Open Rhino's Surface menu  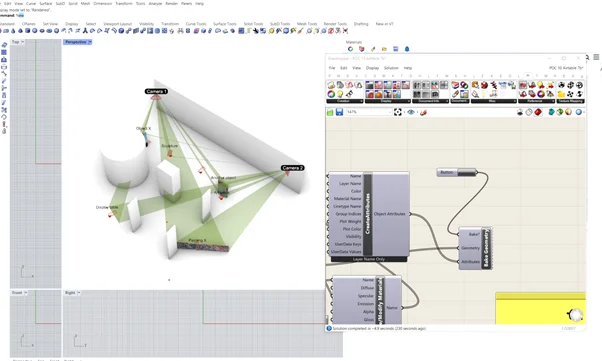[x=45, y=3]
